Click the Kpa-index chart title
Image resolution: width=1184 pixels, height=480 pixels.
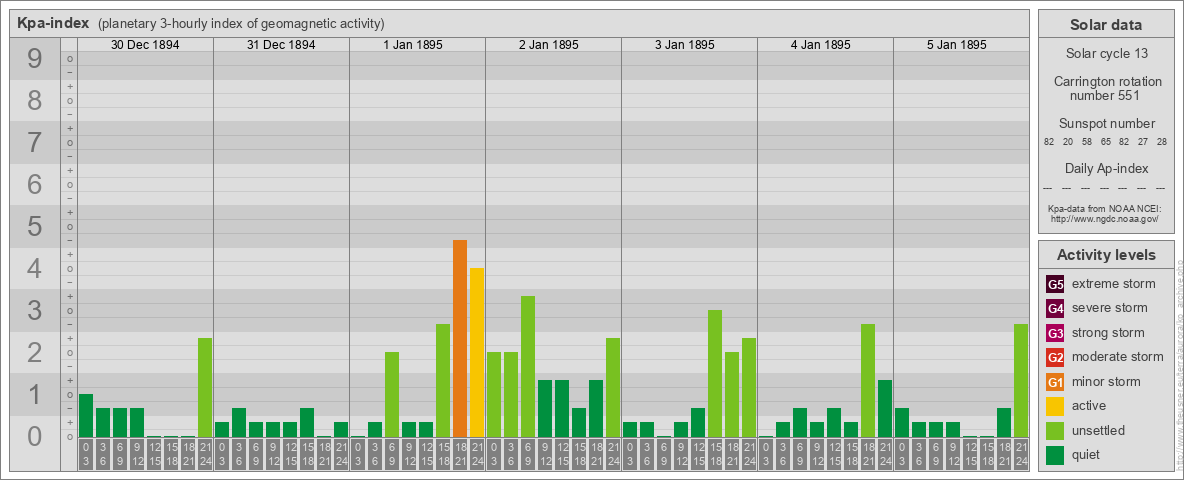[x=53, y=23]
